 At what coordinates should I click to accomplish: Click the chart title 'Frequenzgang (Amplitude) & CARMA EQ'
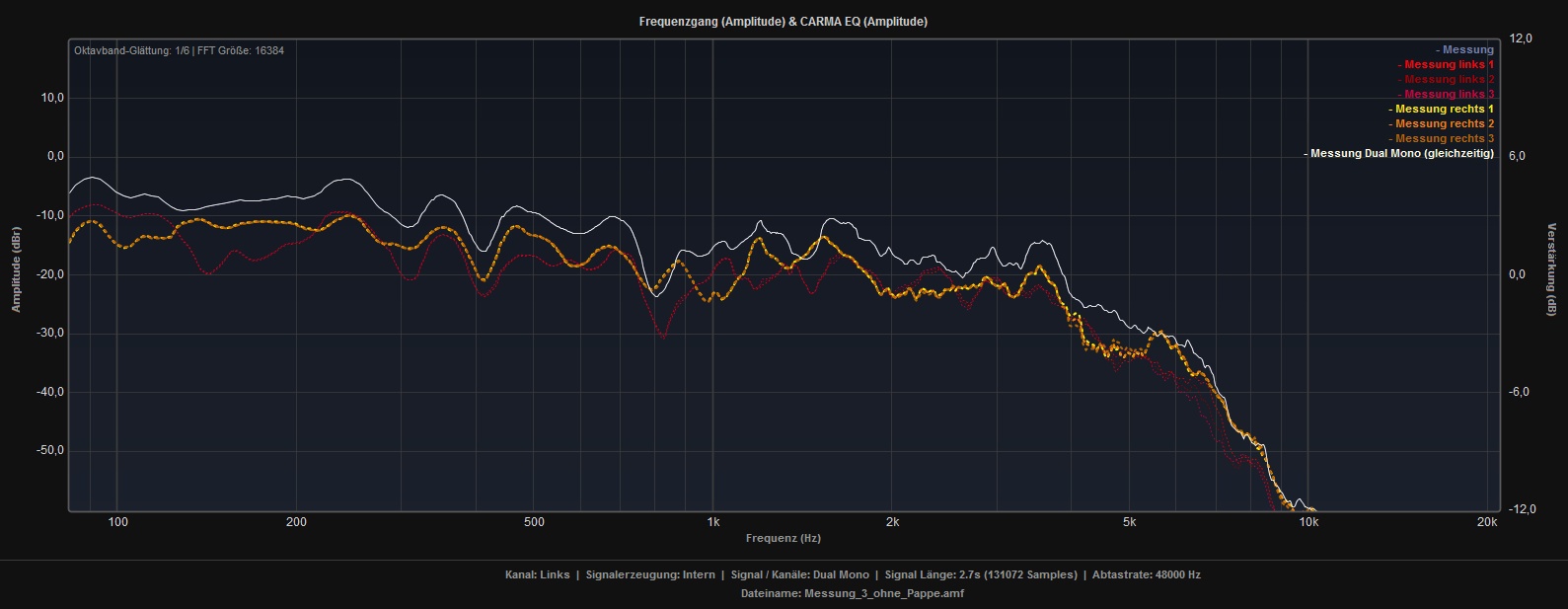783,22
